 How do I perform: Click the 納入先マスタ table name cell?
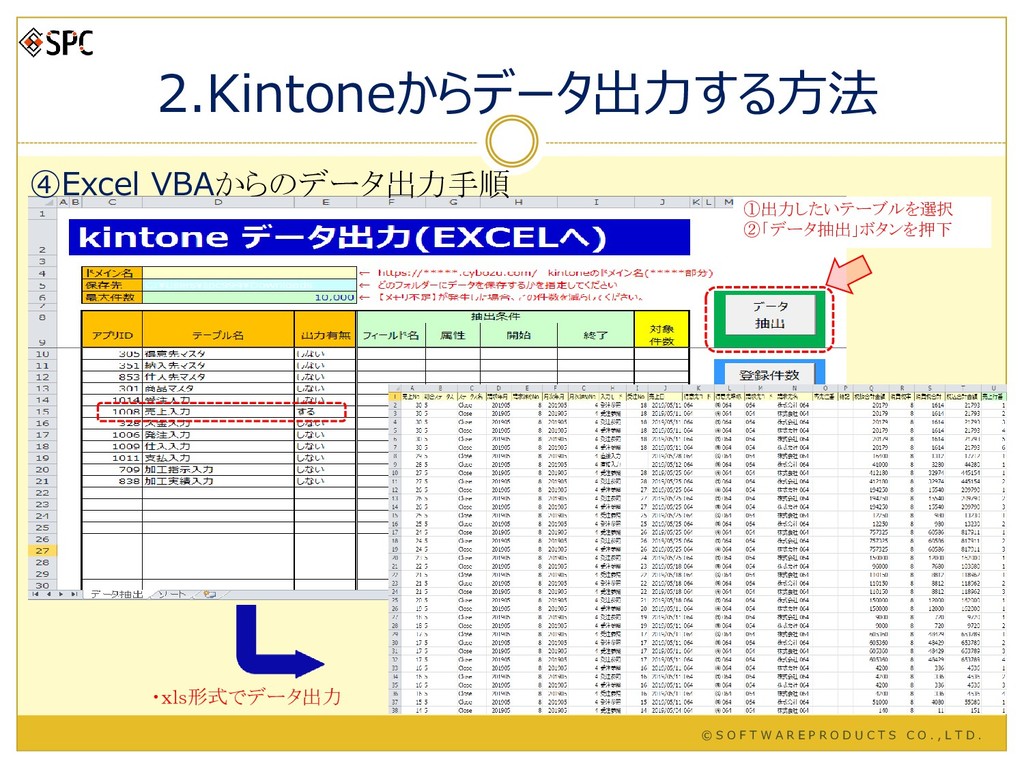click(x=218, y=365)
